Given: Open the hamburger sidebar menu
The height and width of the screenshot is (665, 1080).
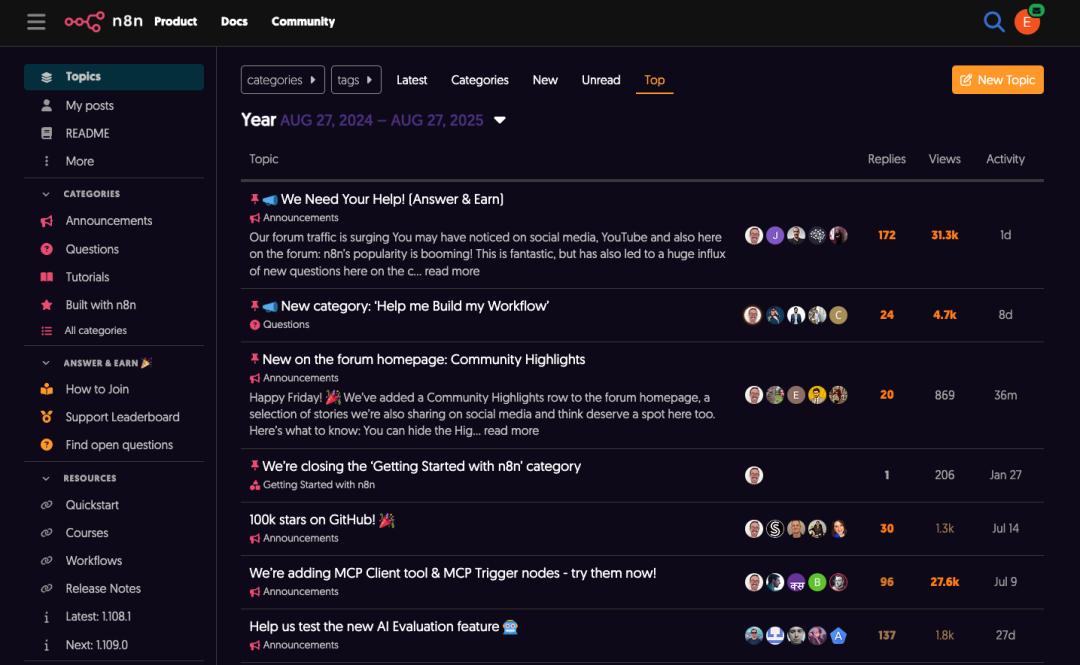Looking at the screenshot, I should point(36,21).
